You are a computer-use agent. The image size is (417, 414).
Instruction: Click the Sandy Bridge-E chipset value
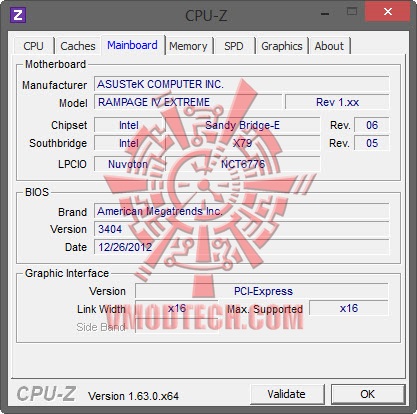tap(243, 125)
